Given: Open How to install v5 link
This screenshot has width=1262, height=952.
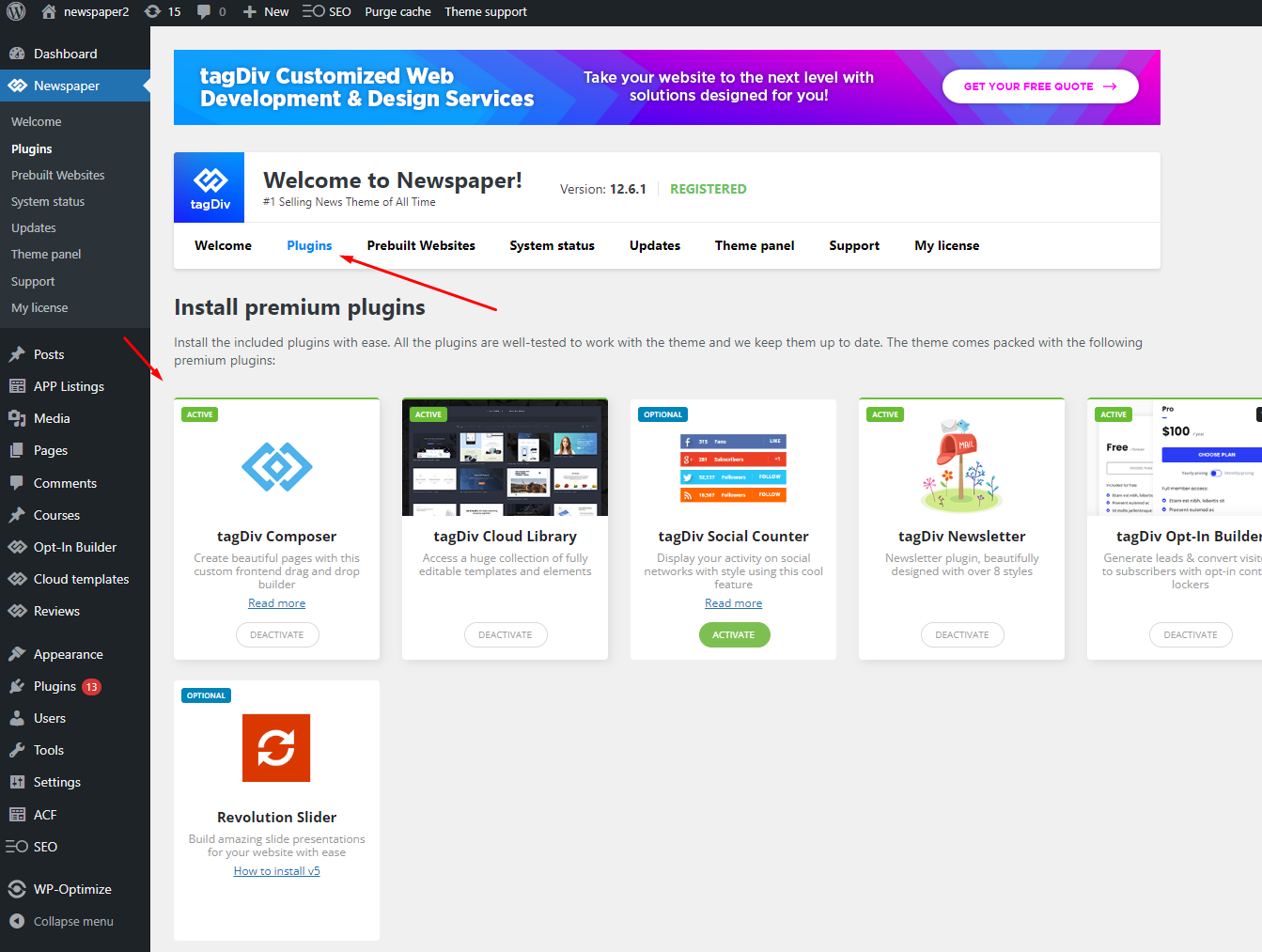Looking at the screenshot, I should [x=277, y=871].
